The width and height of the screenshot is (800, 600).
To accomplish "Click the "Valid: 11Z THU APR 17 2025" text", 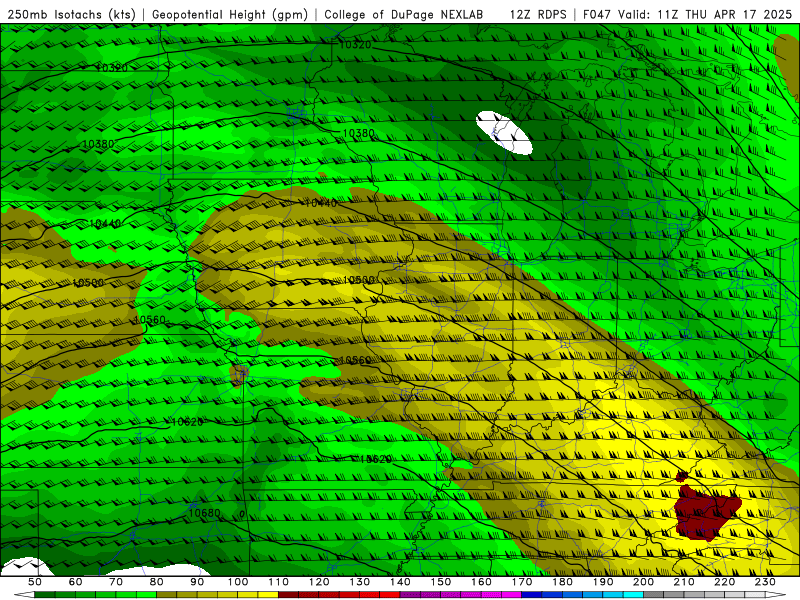I will 705,14.
